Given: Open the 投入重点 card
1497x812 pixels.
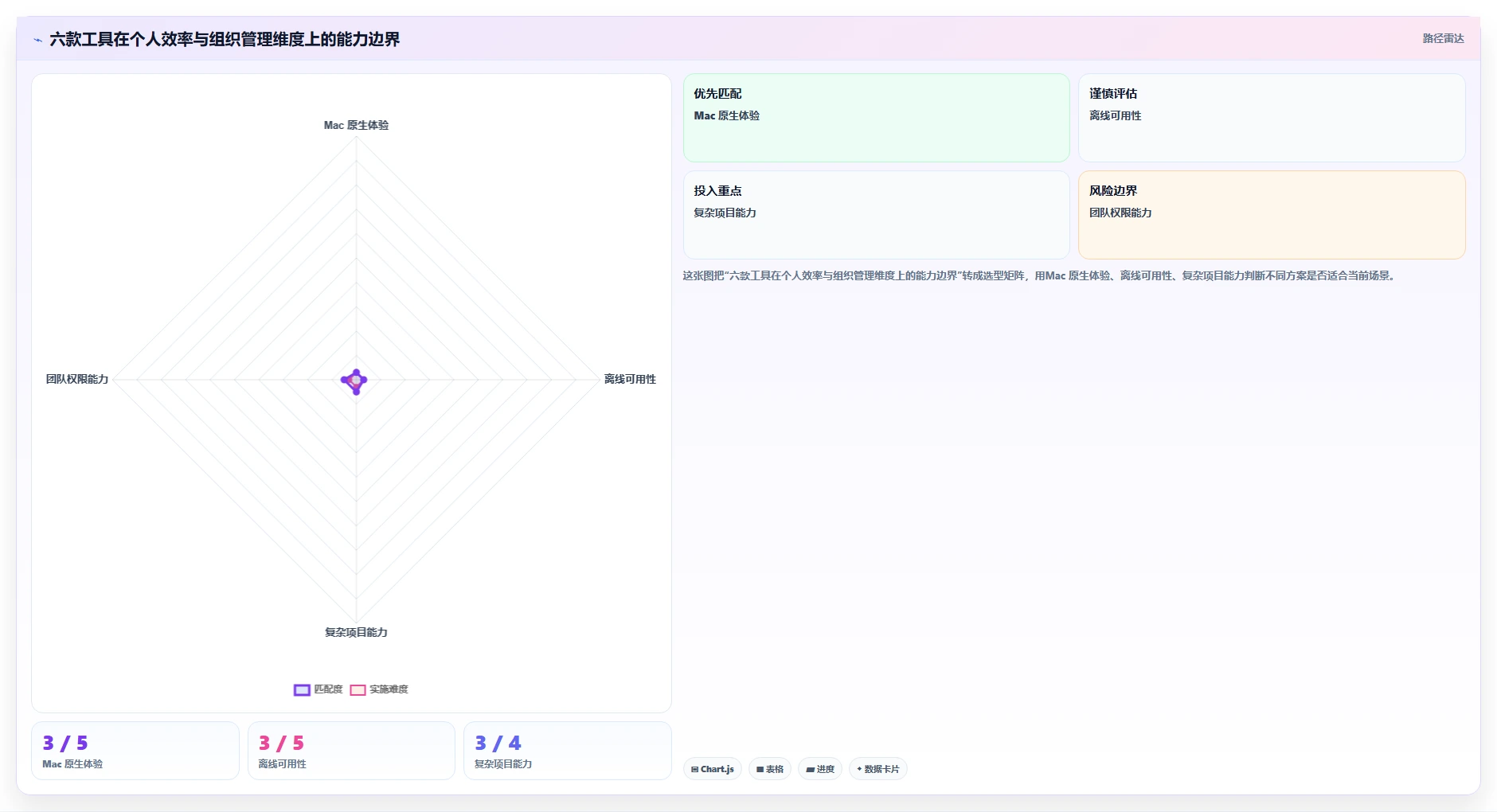Looking at the screenshot, I should pyautogui.click(x=876, y=215).
